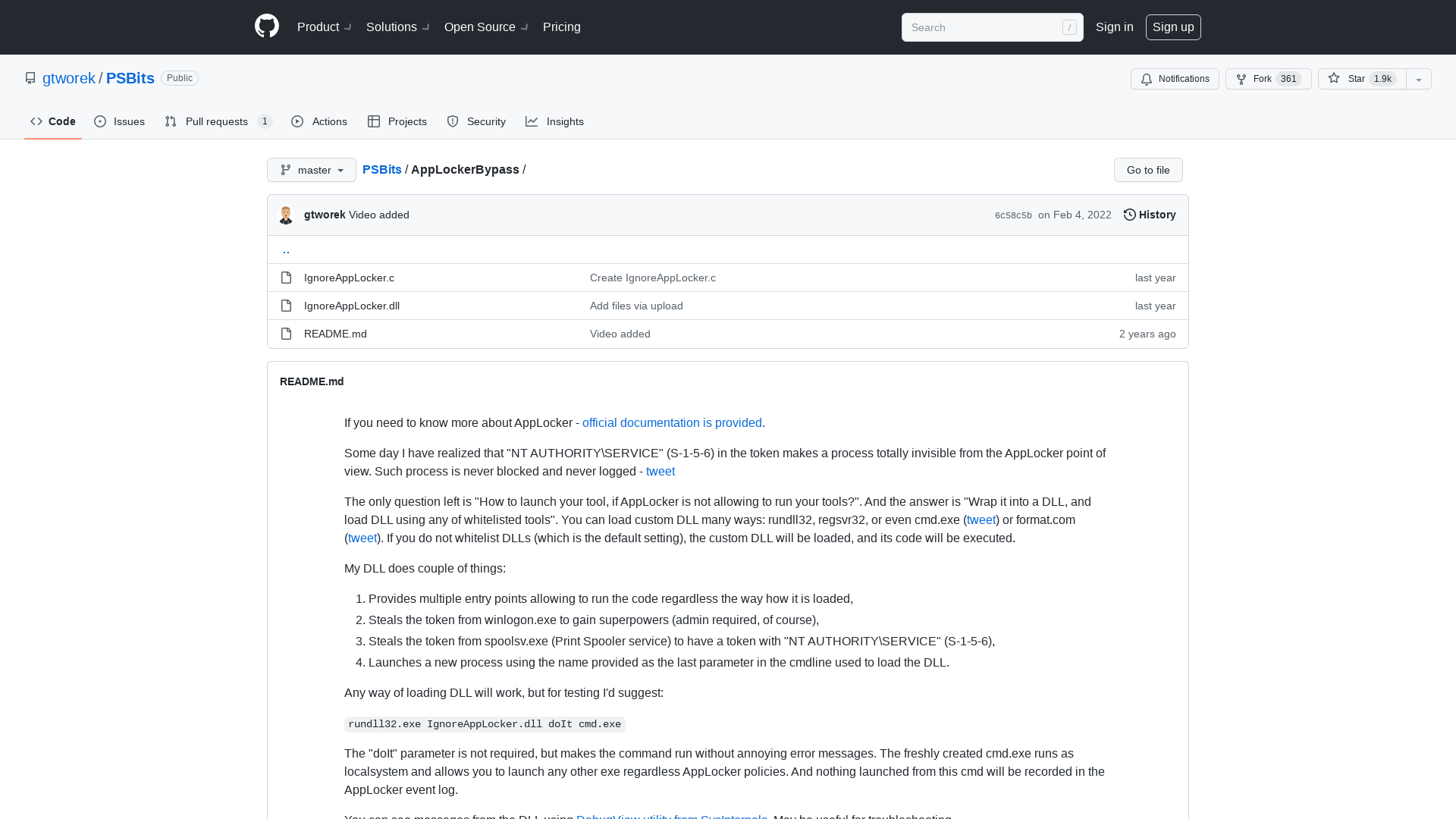
Task: Open the Insights tab
Action: tap(555, 121)
